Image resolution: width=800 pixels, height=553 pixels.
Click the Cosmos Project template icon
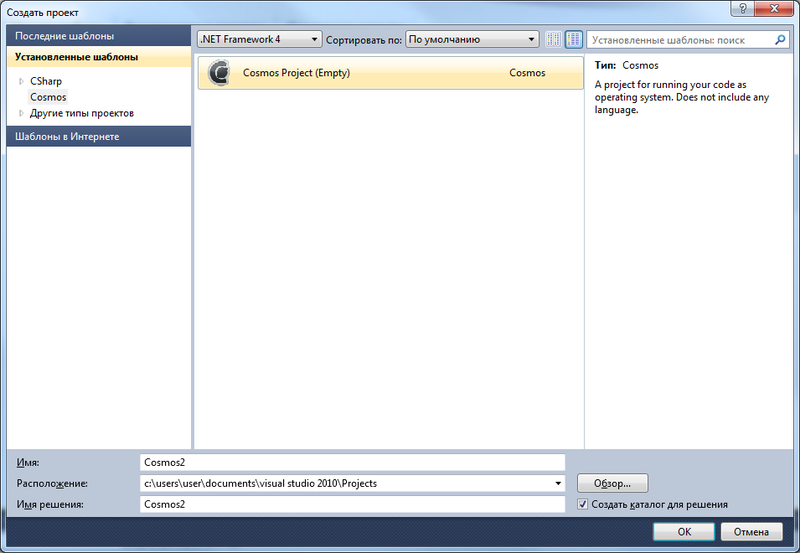click(x=219, y=73)
